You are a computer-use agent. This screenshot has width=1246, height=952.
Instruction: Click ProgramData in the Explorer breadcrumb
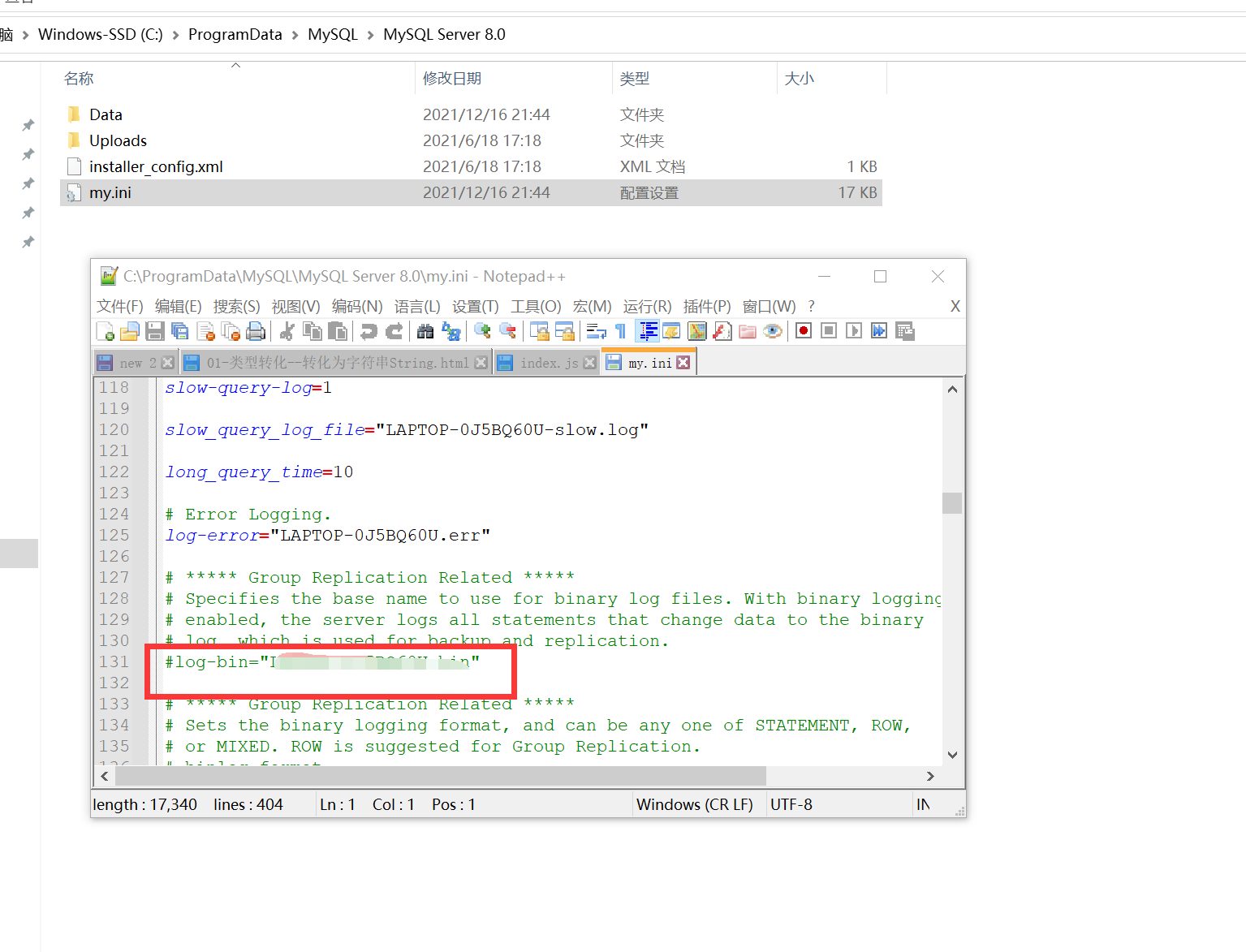click(x=235, y=34)
